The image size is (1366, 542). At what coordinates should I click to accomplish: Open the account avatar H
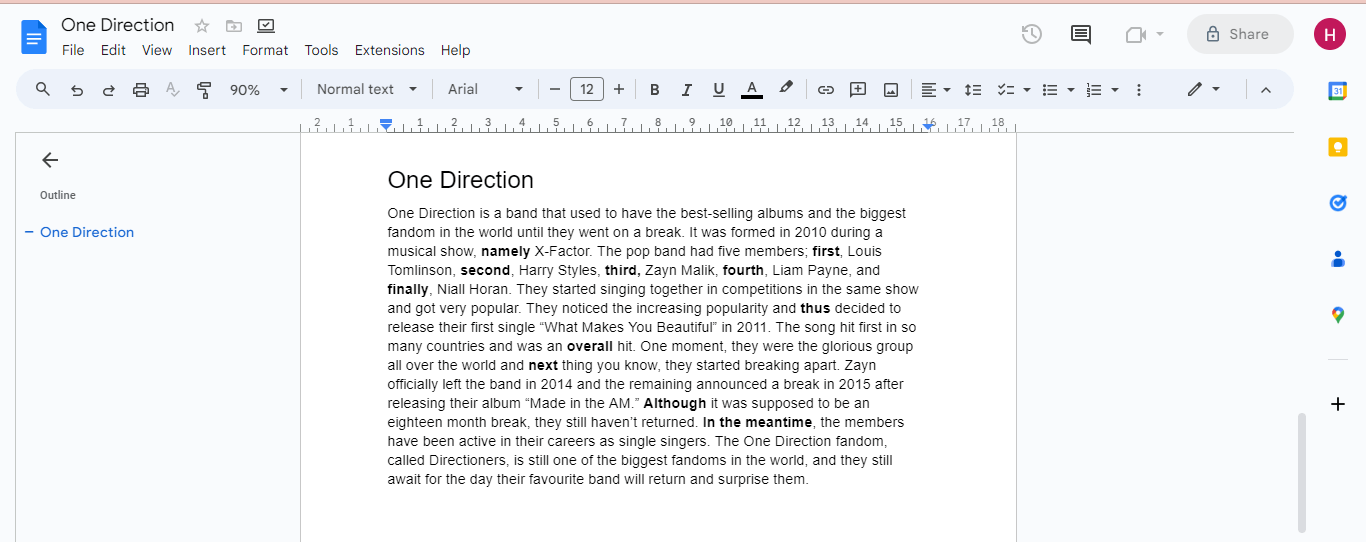pos(1330,34)
